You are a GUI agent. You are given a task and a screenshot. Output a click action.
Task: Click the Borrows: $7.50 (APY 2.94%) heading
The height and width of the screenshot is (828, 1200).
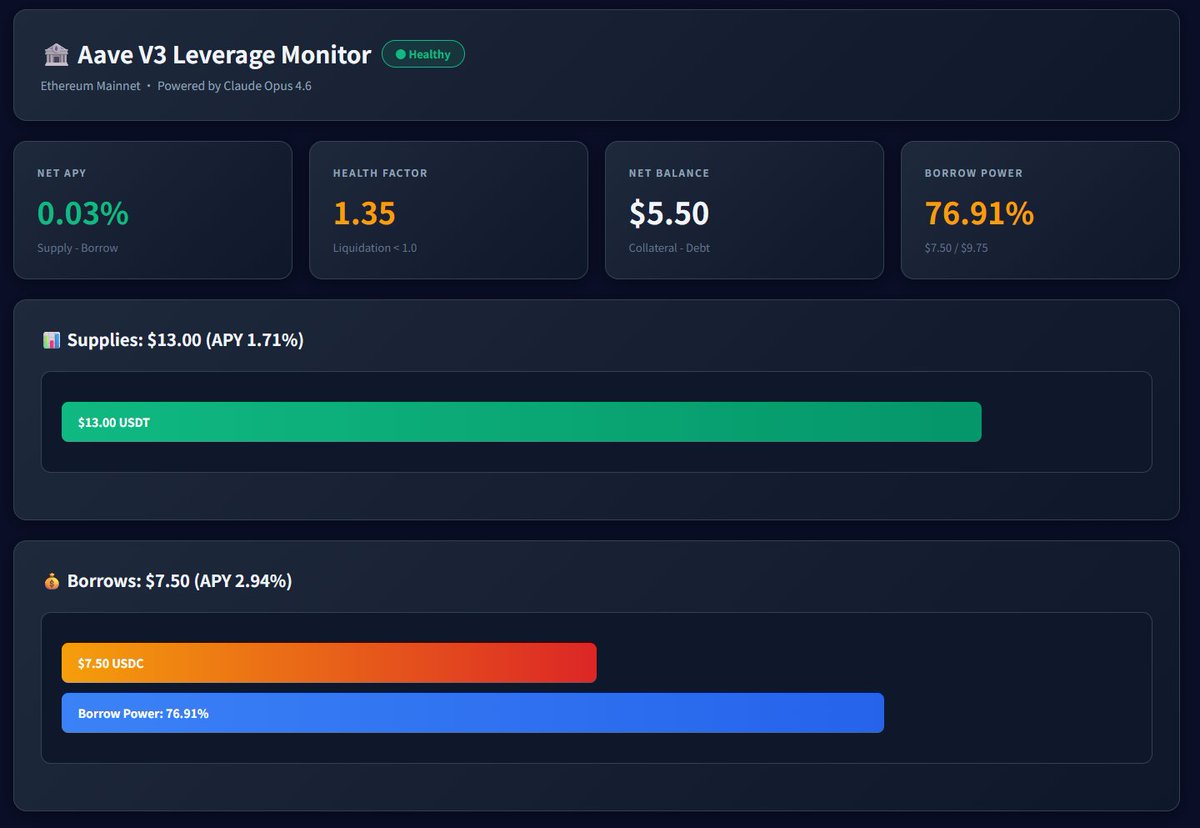pos(179,581)
